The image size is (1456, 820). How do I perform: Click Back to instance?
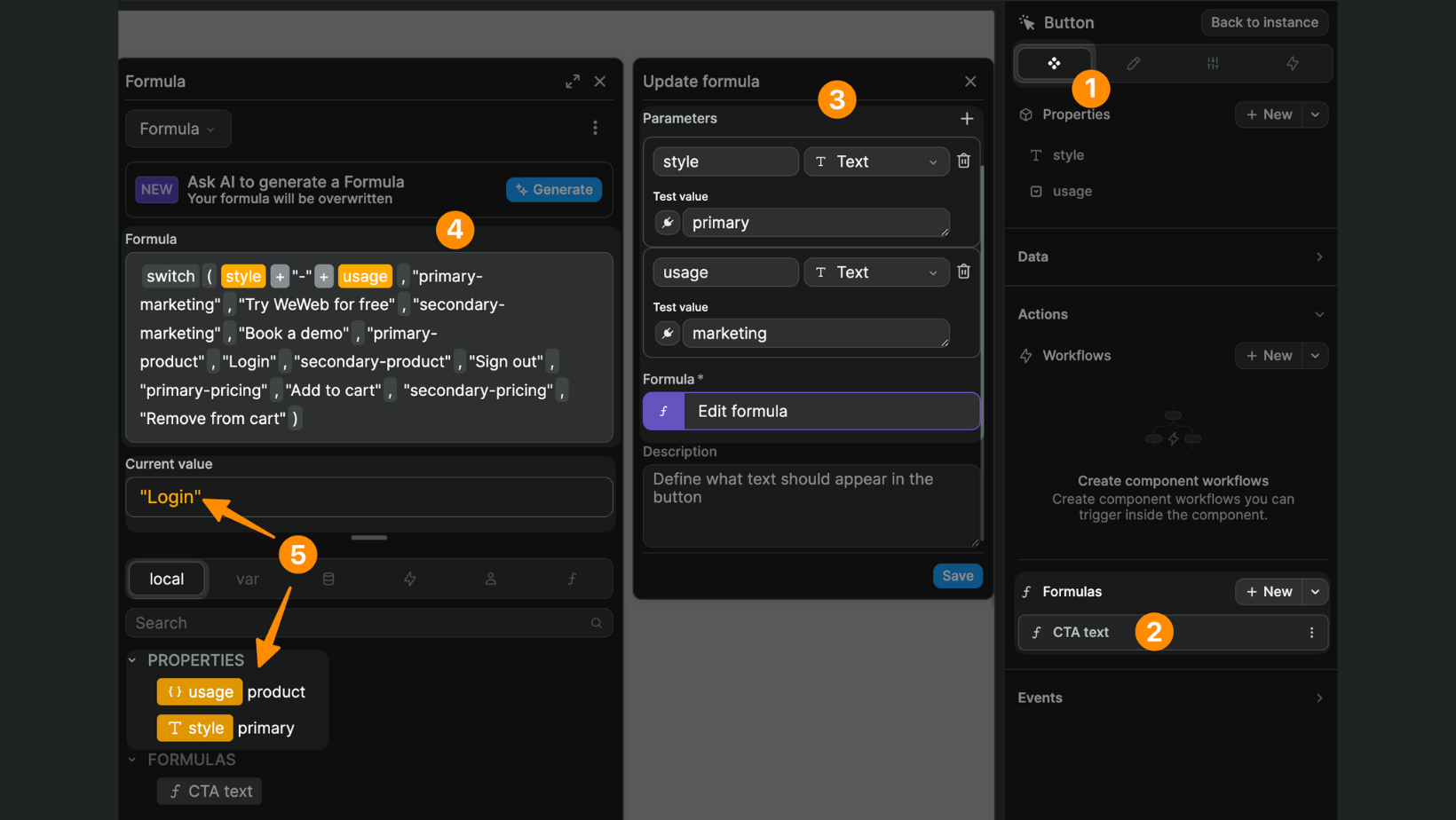(1264, 22)
